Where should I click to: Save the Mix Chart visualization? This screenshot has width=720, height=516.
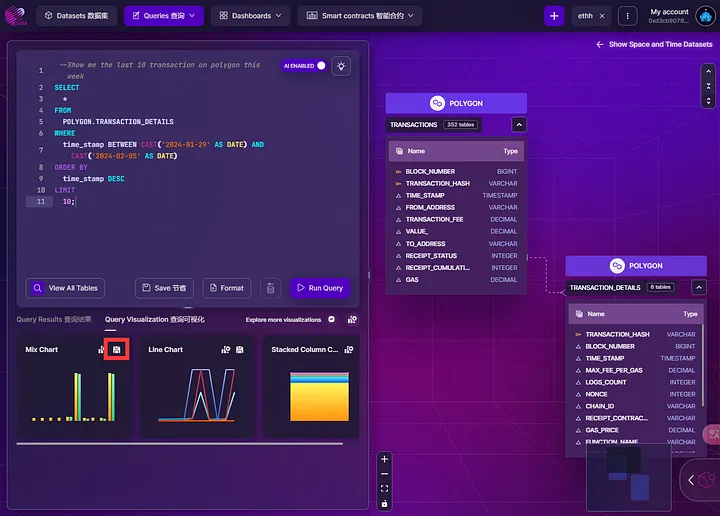[x=117, y=350]
